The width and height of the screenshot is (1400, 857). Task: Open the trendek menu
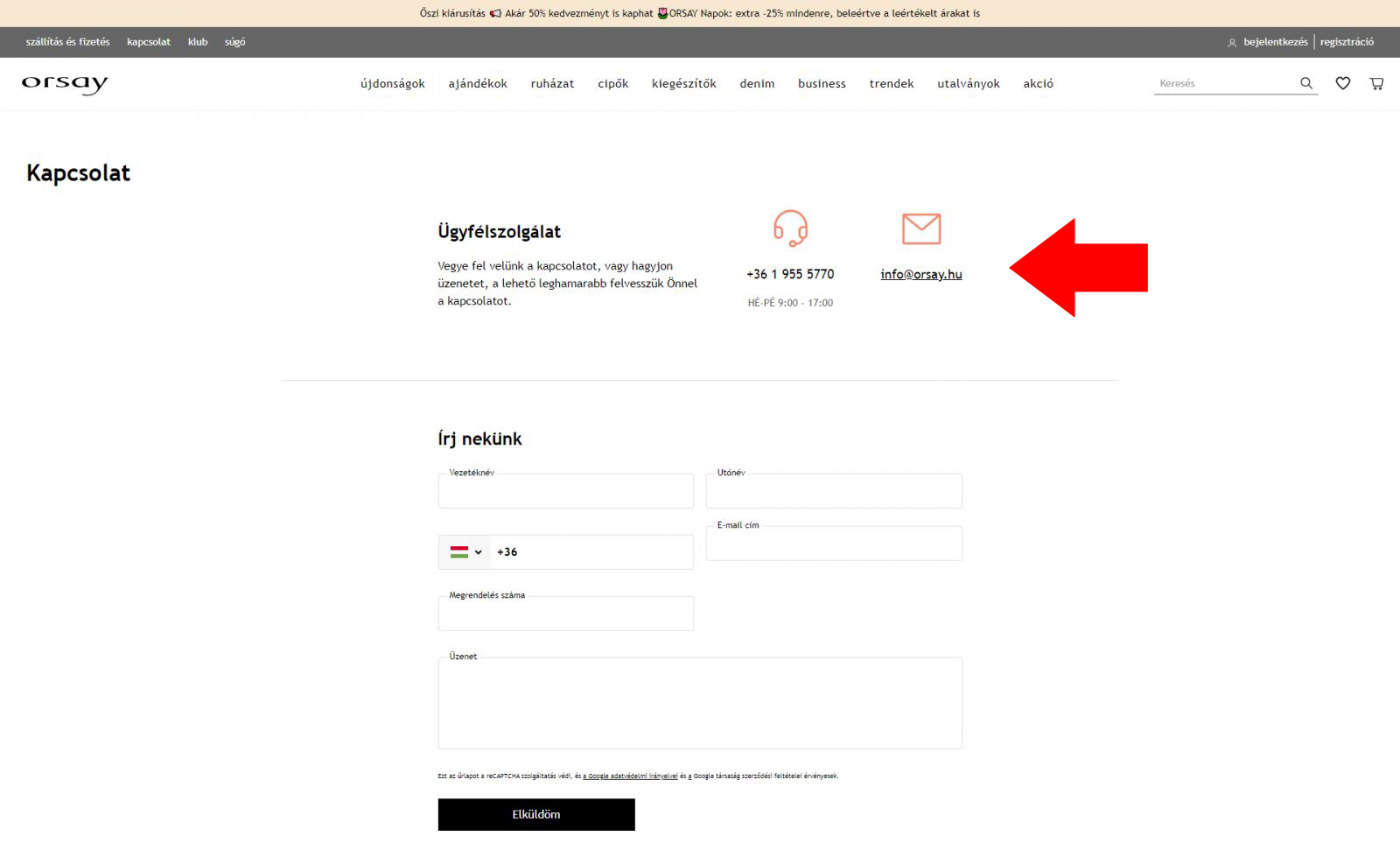tap(892, 84)
